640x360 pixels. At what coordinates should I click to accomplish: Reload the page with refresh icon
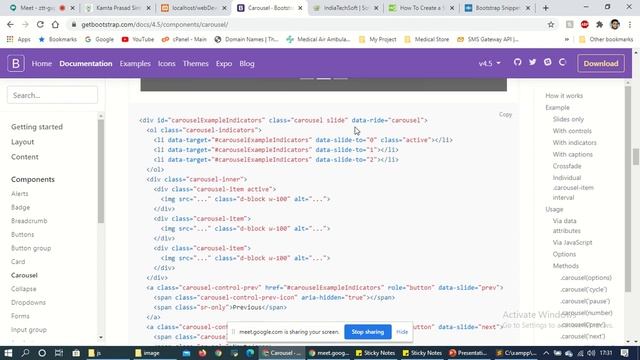[40, 24]
